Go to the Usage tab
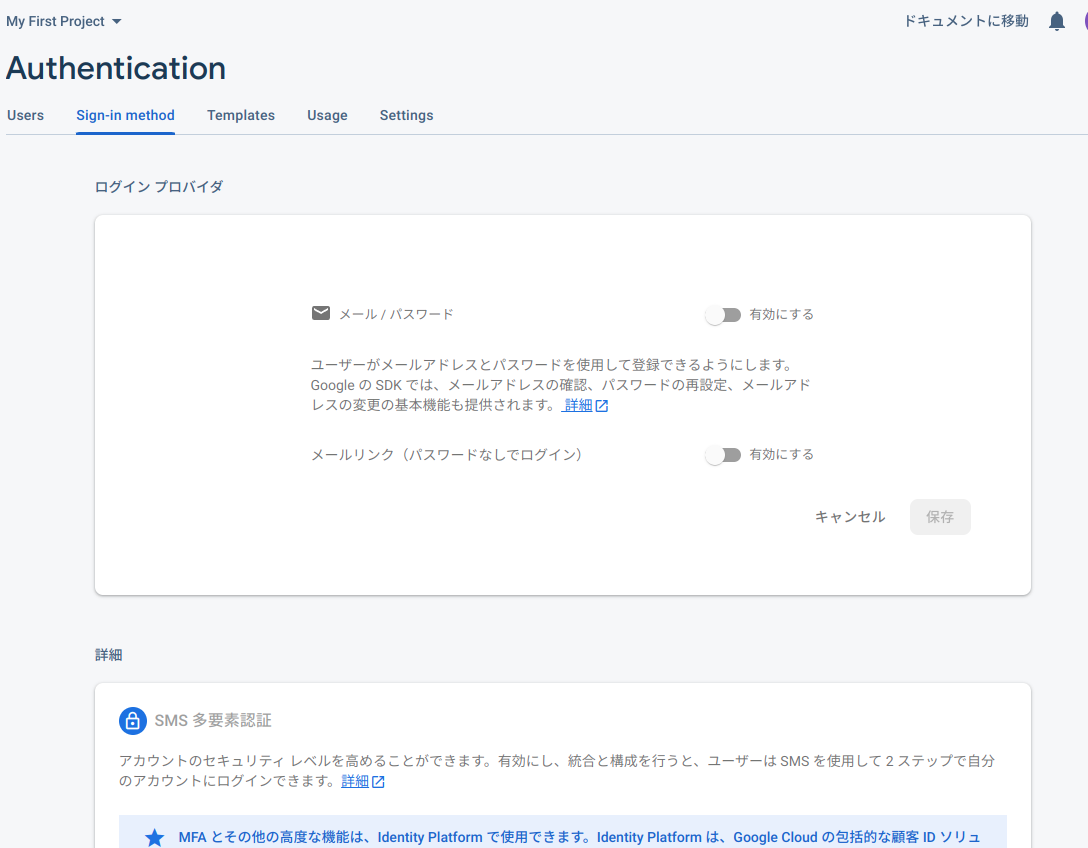 328,115
